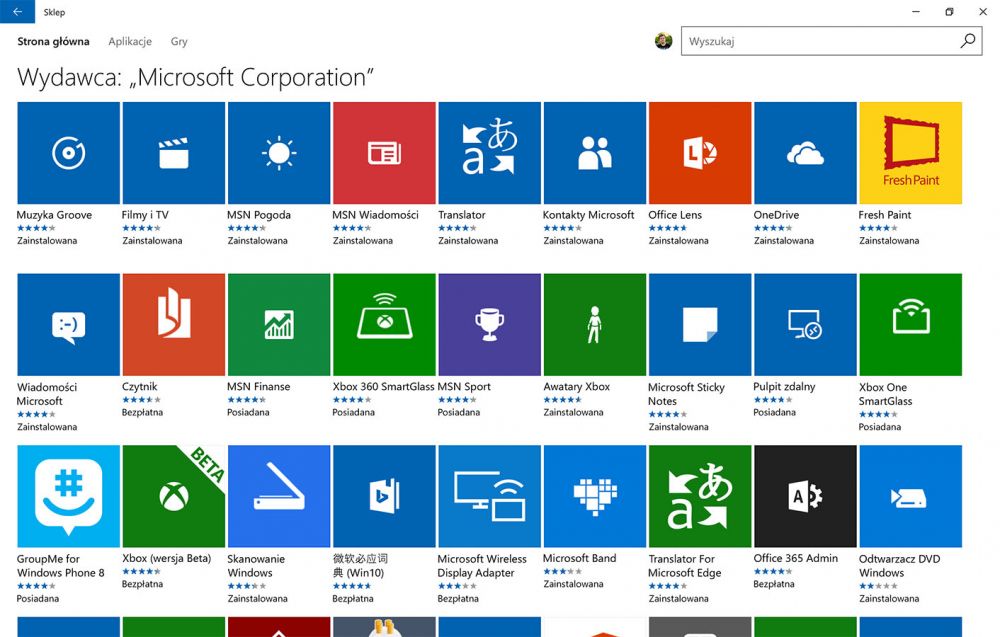Open the GroupMe for Windows Phone 8 tile
Viewport: 1000px width, 637px height.
pyautogui.click(x=68, y=496)
